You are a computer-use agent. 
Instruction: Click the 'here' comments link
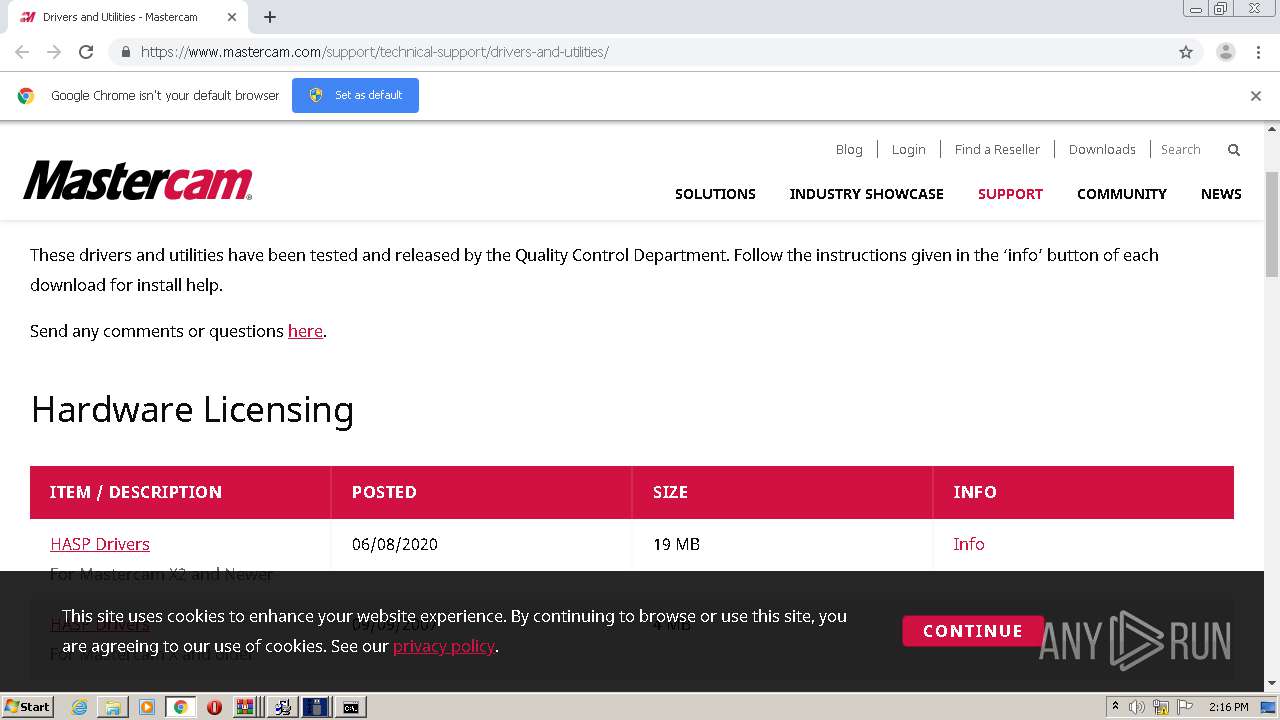click(x=305, y=331)
